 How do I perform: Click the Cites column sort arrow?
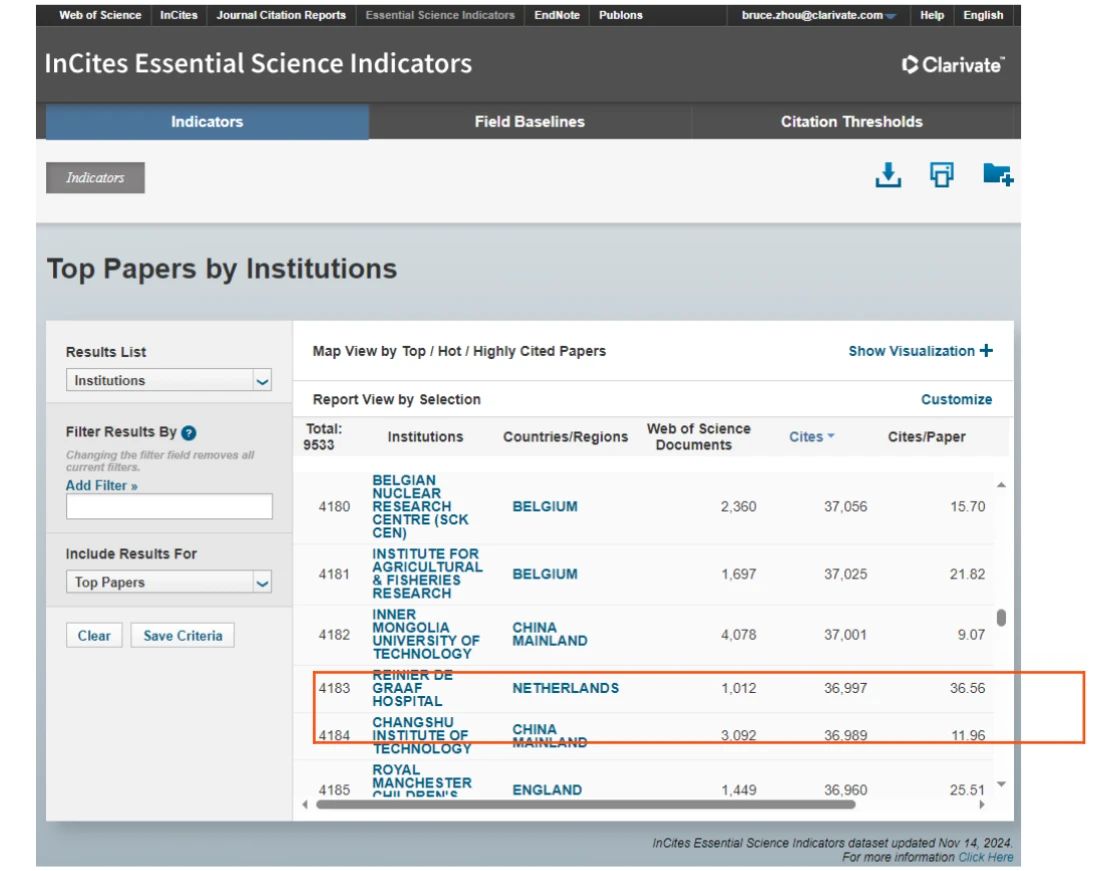click(x=831, y=437)
